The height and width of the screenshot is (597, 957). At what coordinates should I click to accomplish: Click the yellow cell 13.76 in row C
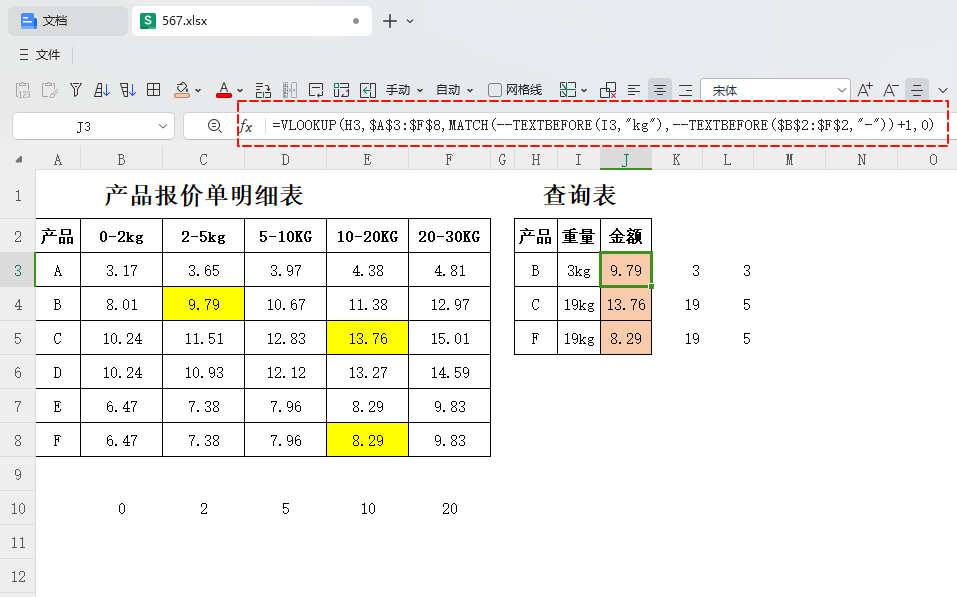click(x=367, y=338)
